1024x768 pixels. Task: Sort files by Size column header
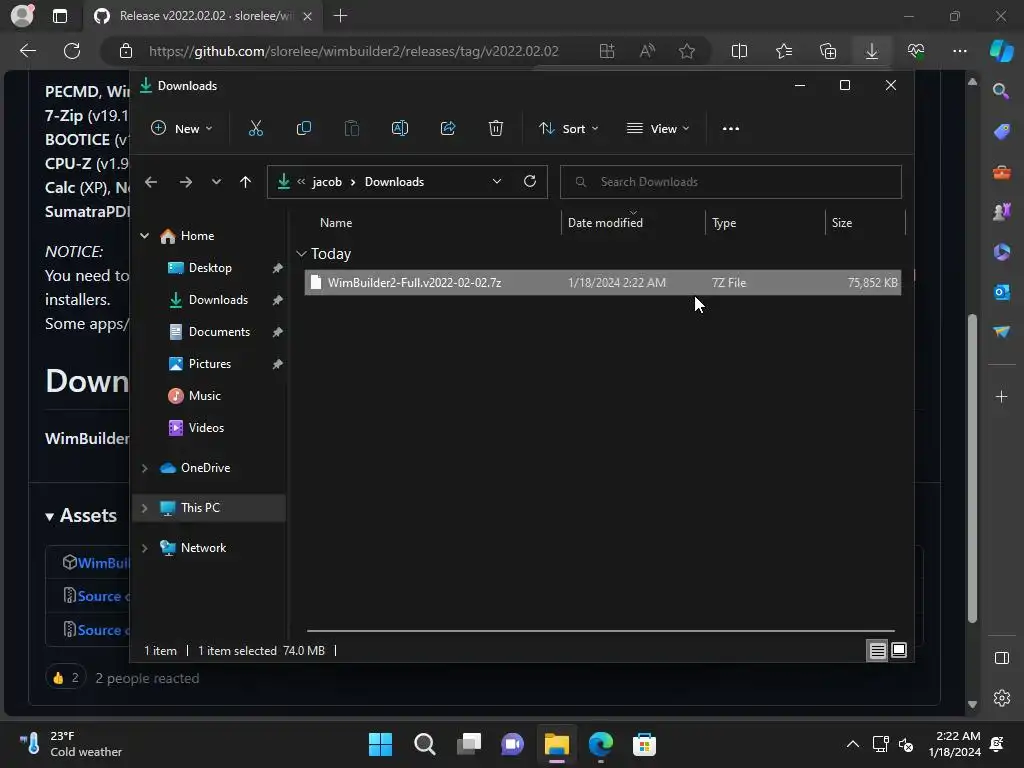click(865, 223)
